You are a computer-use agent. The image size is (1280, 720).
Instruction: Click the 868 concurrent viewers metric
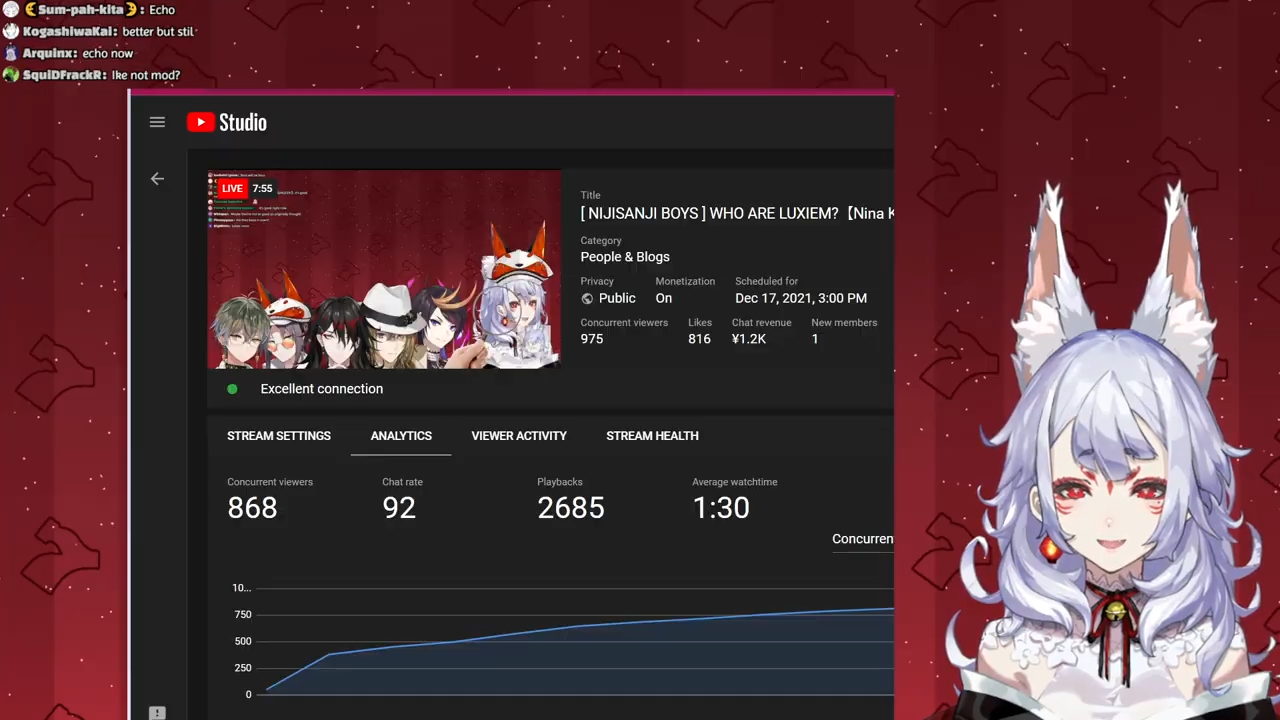click(x=252, y=508)
